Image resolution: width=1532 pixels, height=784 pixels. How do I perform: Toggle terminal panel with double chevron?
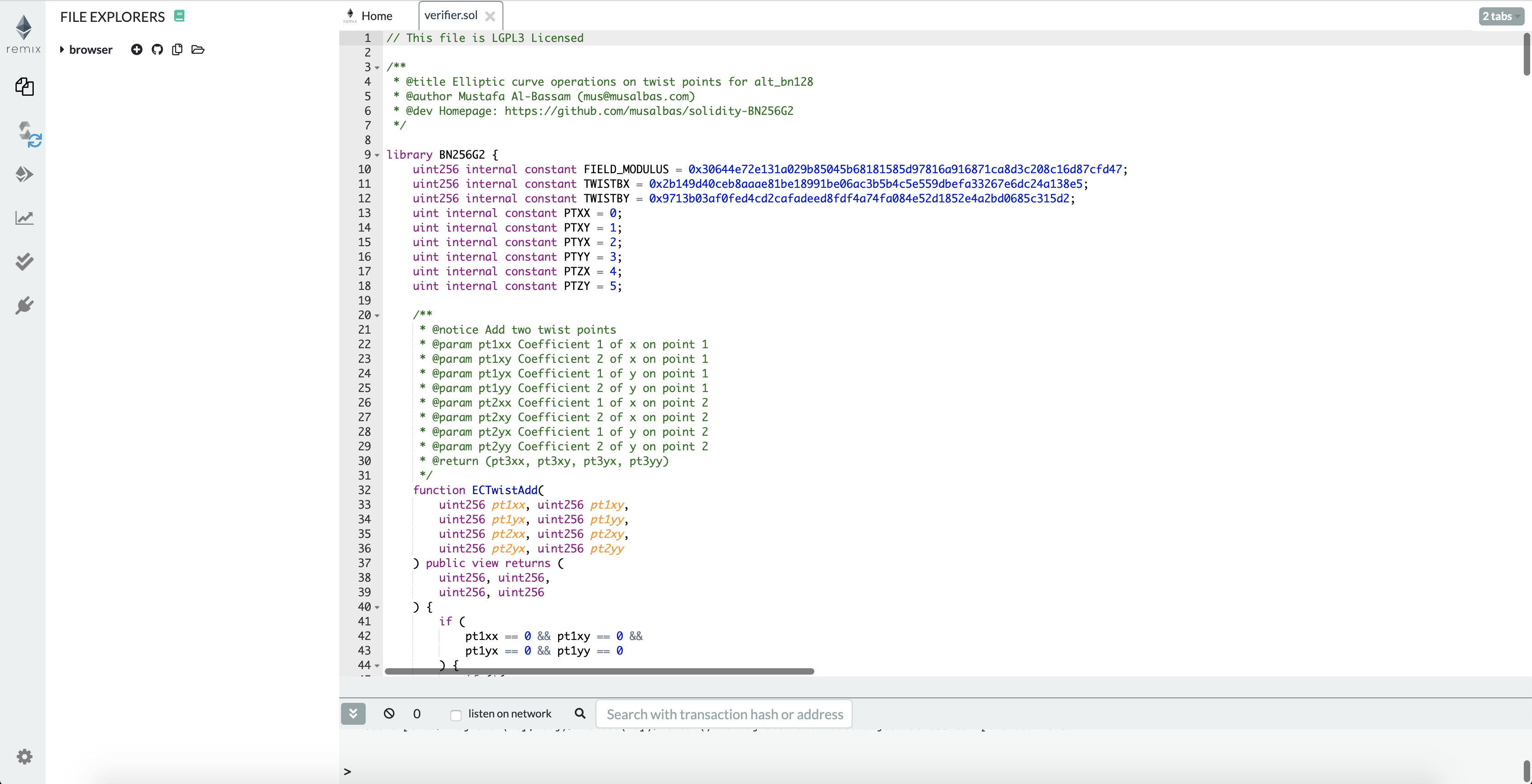coord(353,713)
